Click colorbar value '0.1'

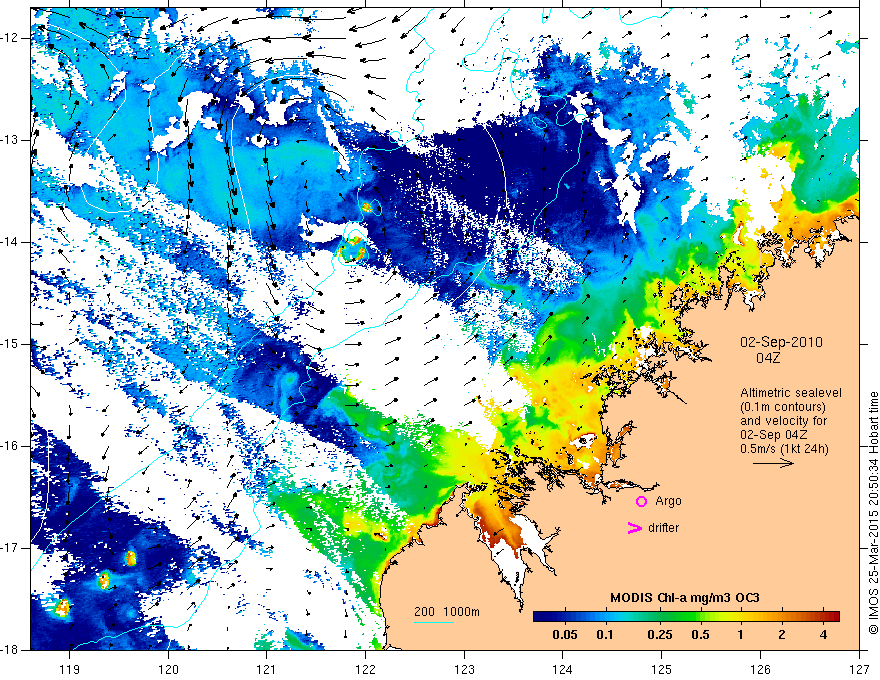click(604, 635)
